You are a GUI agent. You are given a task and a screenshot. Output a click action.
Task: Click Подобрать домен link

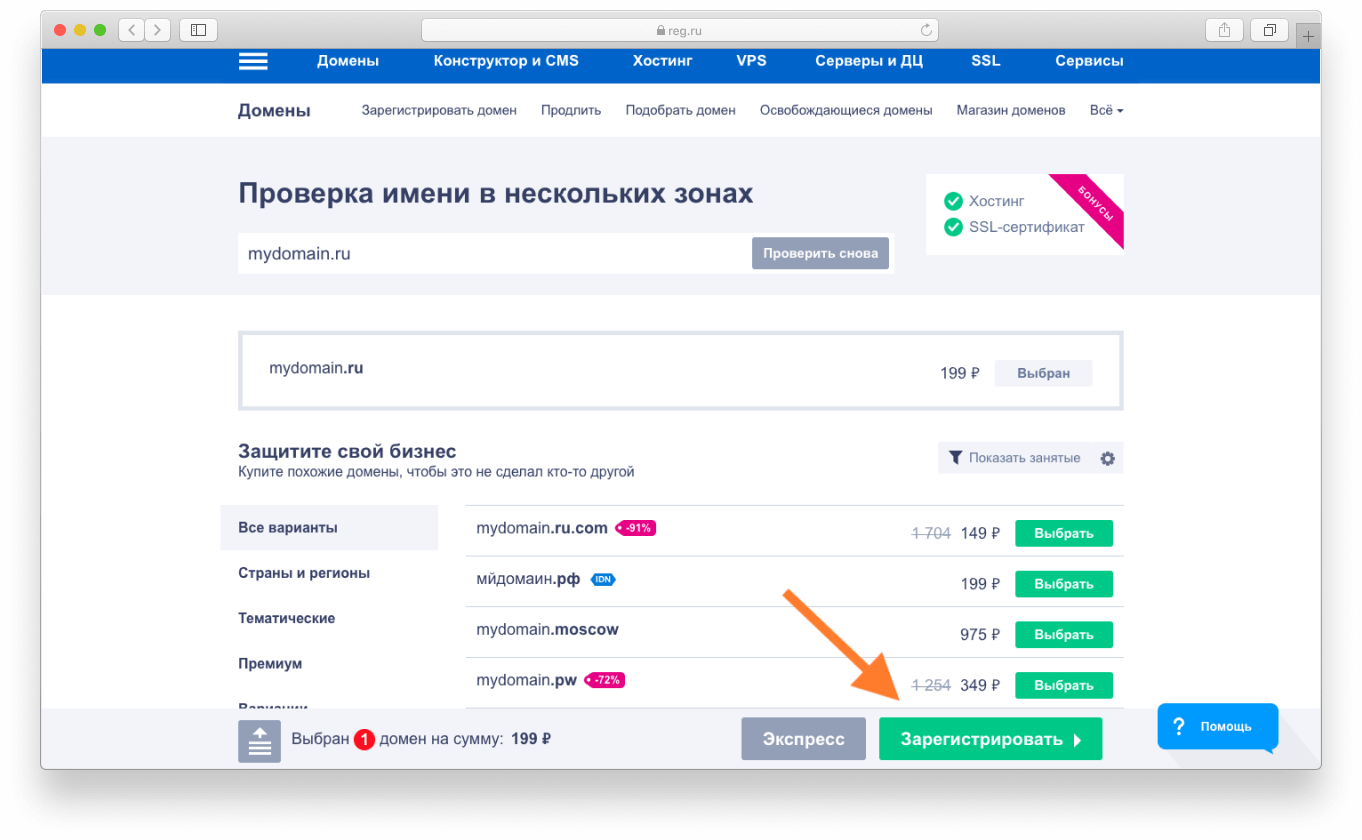[x=680, y=110]
